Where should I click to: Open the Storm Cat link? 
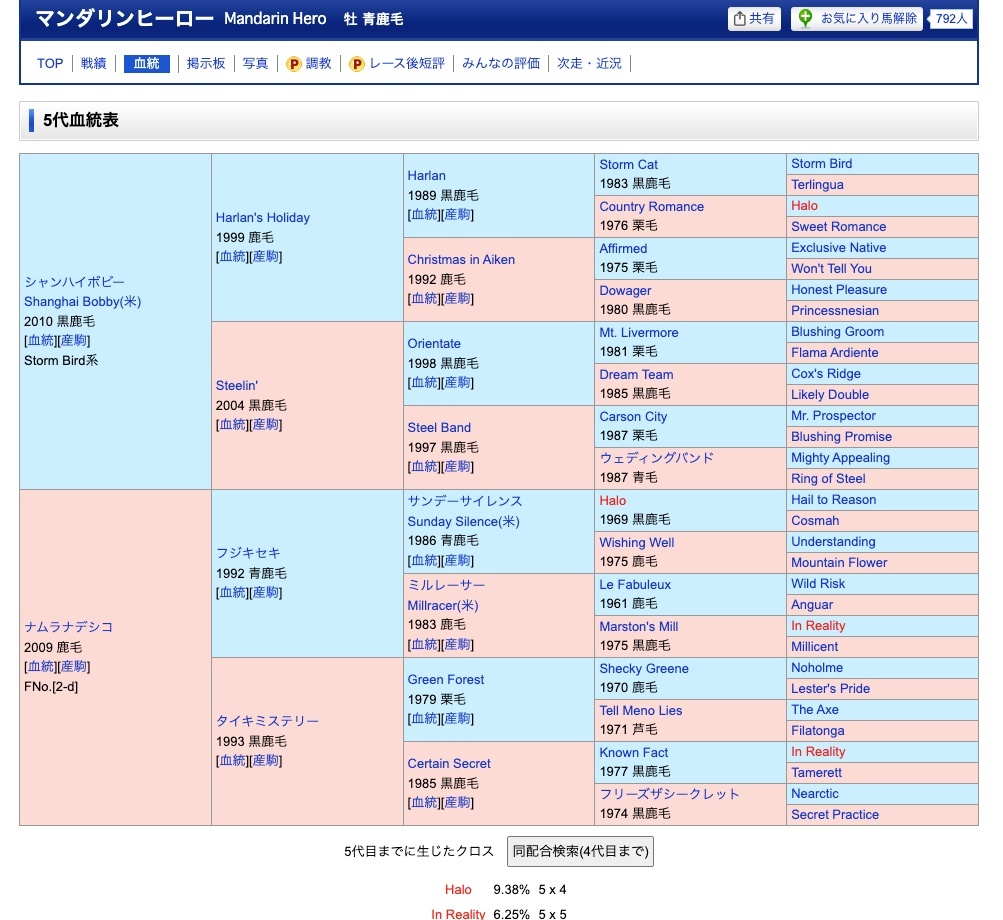(628, 164)
